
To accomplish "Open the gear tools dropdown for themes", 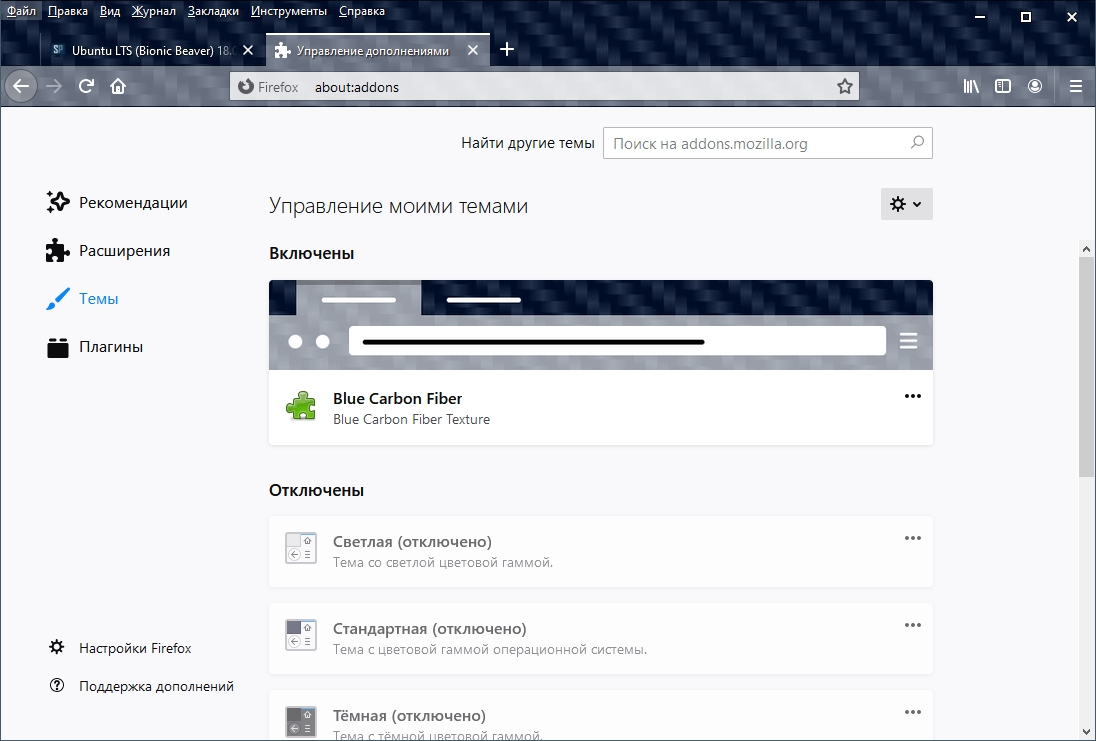I will point(907,204).
